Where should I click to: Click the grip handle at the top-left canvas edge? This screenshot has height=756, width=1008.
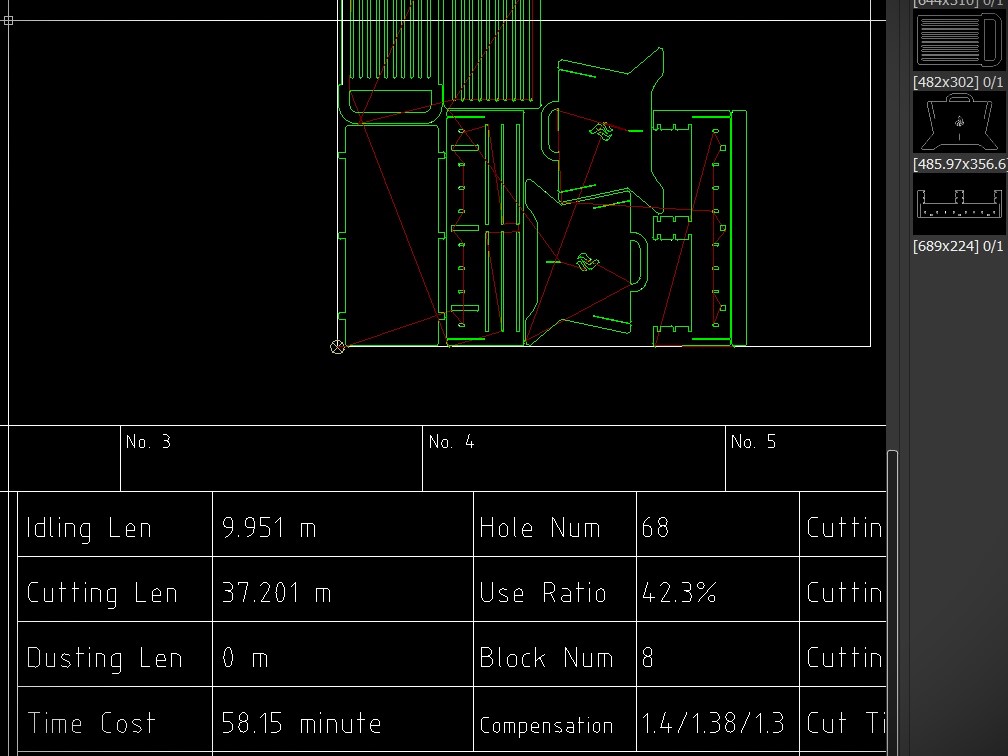pyautogui.click(x=8, y=21)
